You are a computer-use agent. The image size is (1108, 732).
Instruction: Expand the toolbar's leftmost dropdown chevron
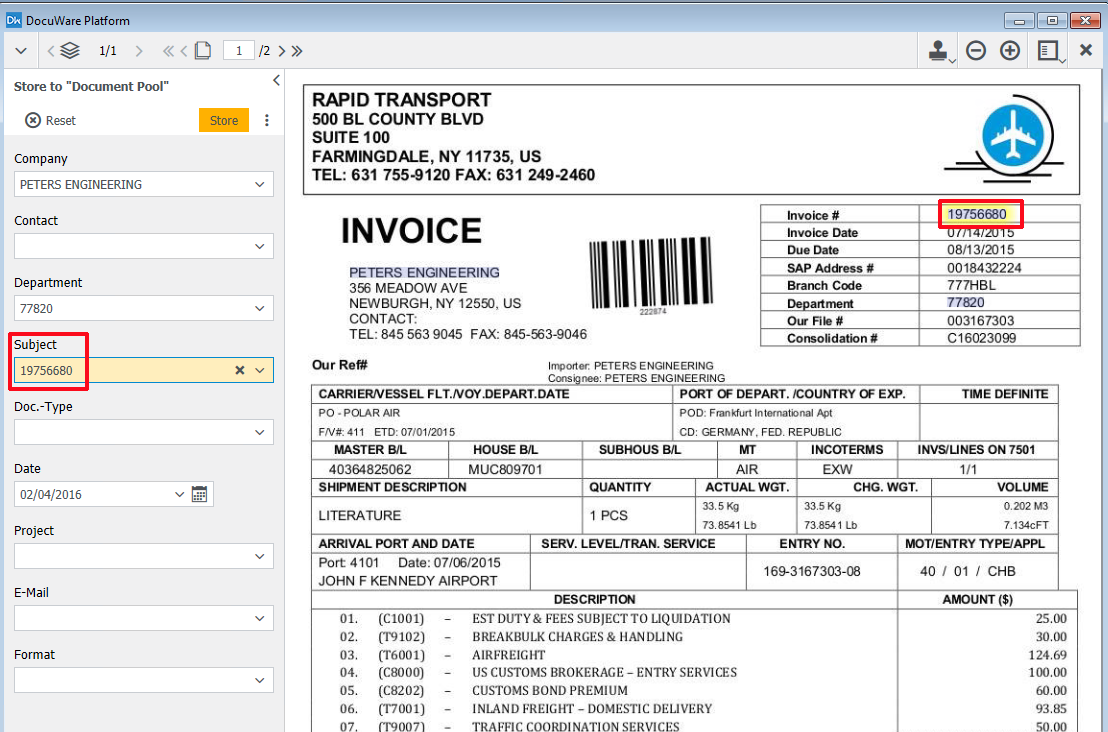coord(21,51)
